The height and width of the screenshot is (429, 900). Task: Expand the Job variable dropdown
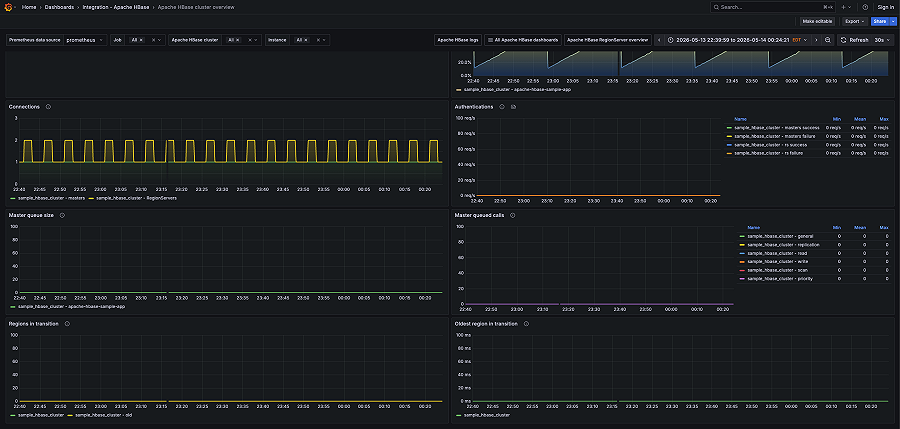click(x=161, y=40)
